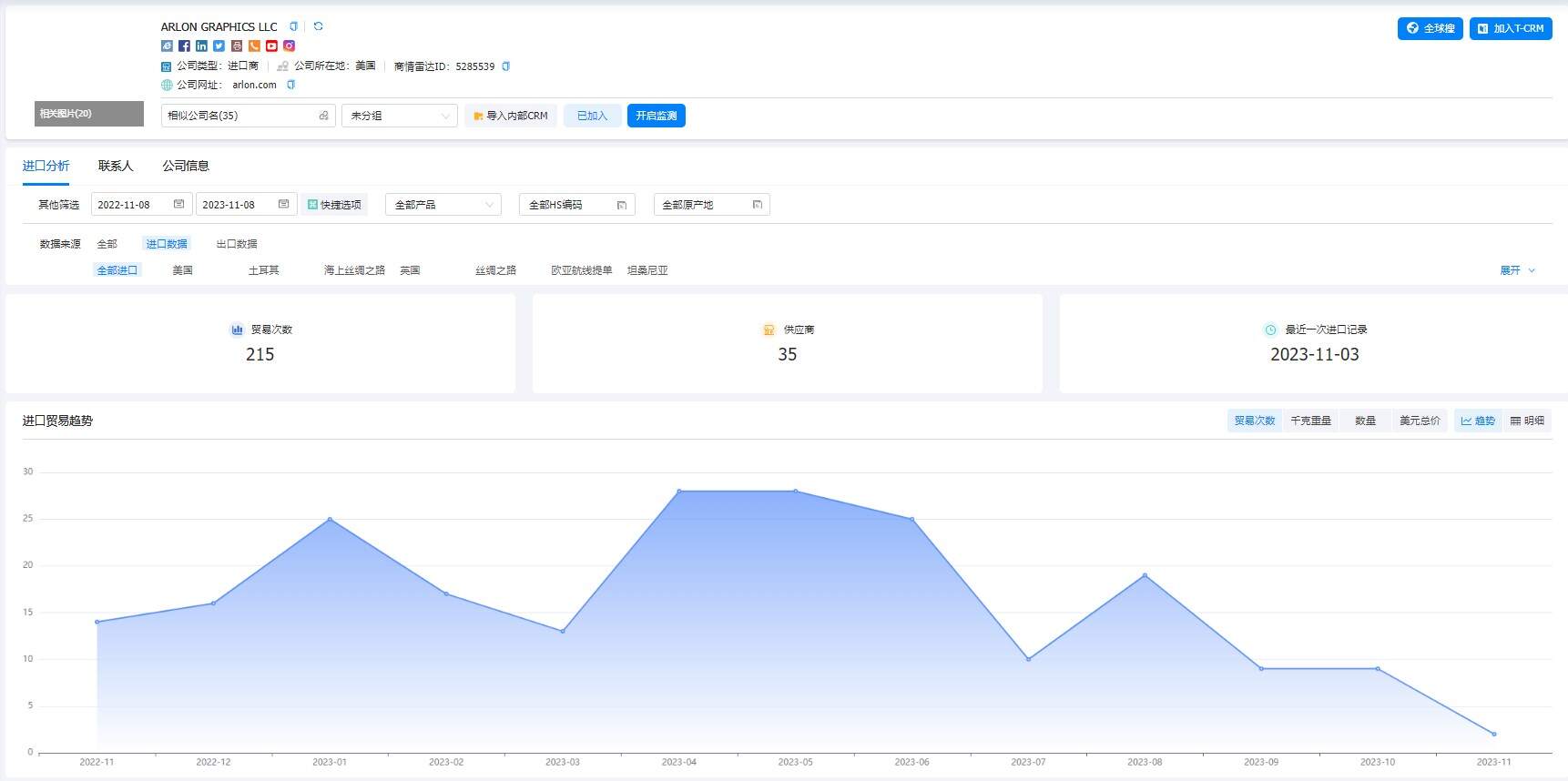Click the end date field 2023-11-08

(x=246, y=205)
